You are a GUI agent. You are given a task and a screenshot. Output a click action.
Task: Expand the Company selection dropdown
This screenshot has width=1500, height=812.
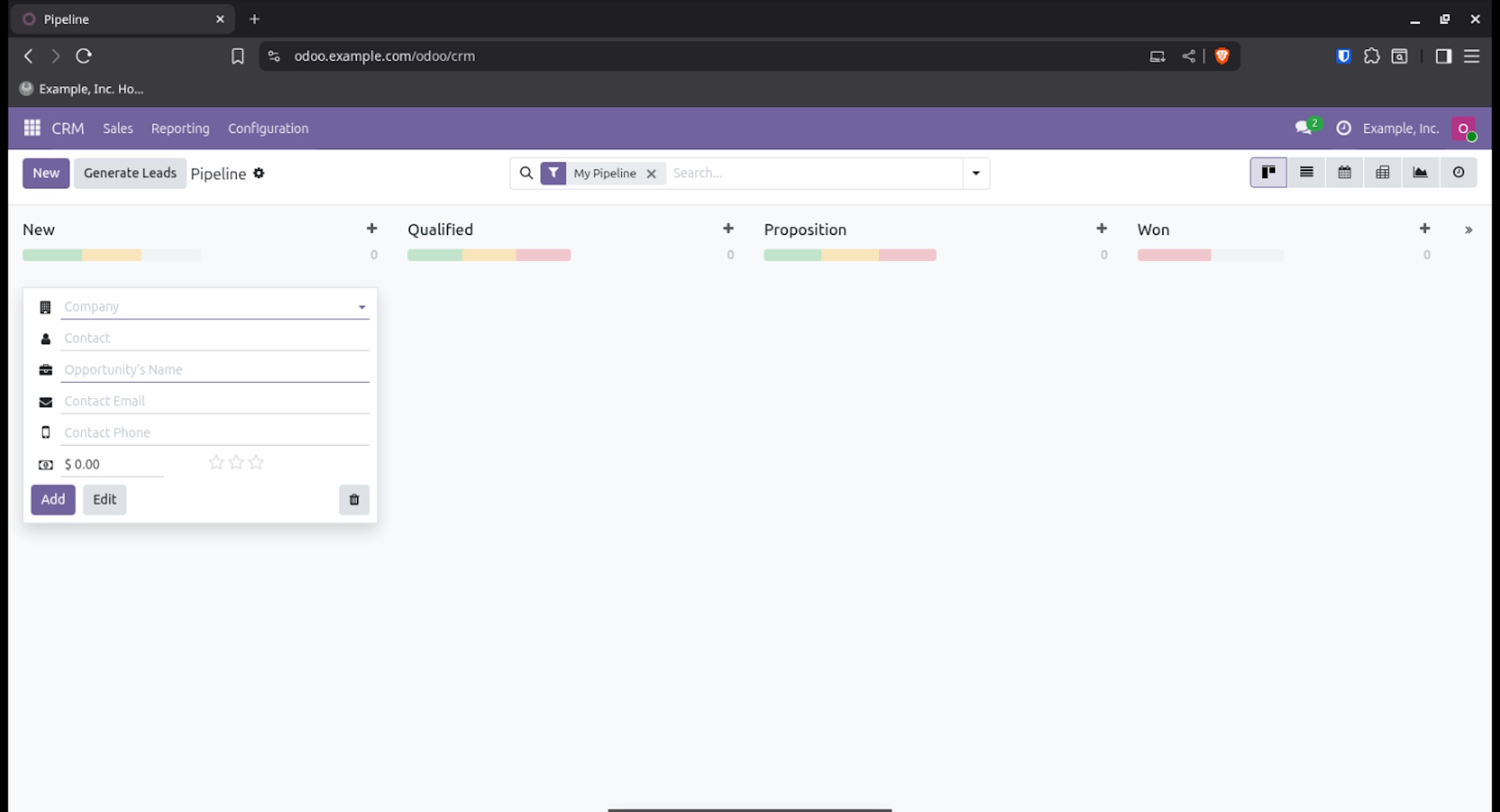click(x=362, y=306)
